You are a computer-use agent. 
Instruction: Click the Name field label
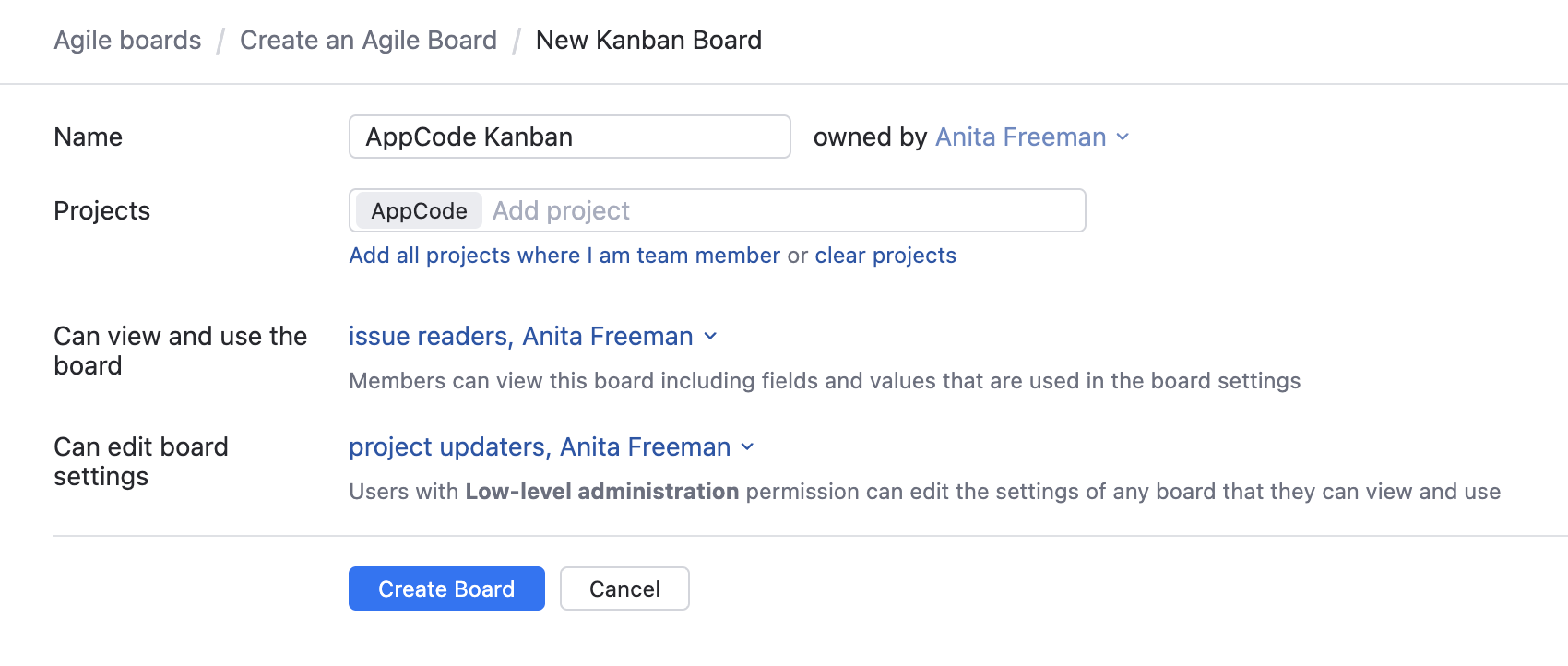(x=89, y=137)
